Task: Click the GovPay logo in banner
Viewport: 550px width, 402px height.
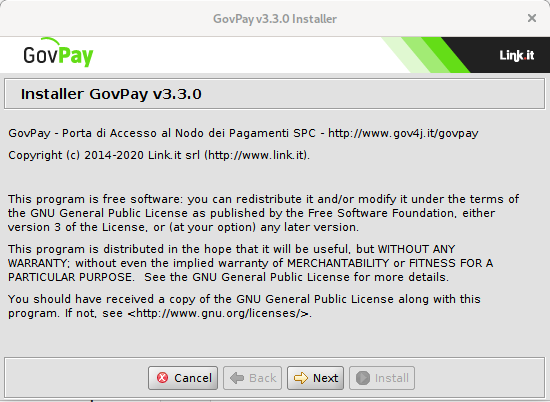Action: click(x=58, y=53)
